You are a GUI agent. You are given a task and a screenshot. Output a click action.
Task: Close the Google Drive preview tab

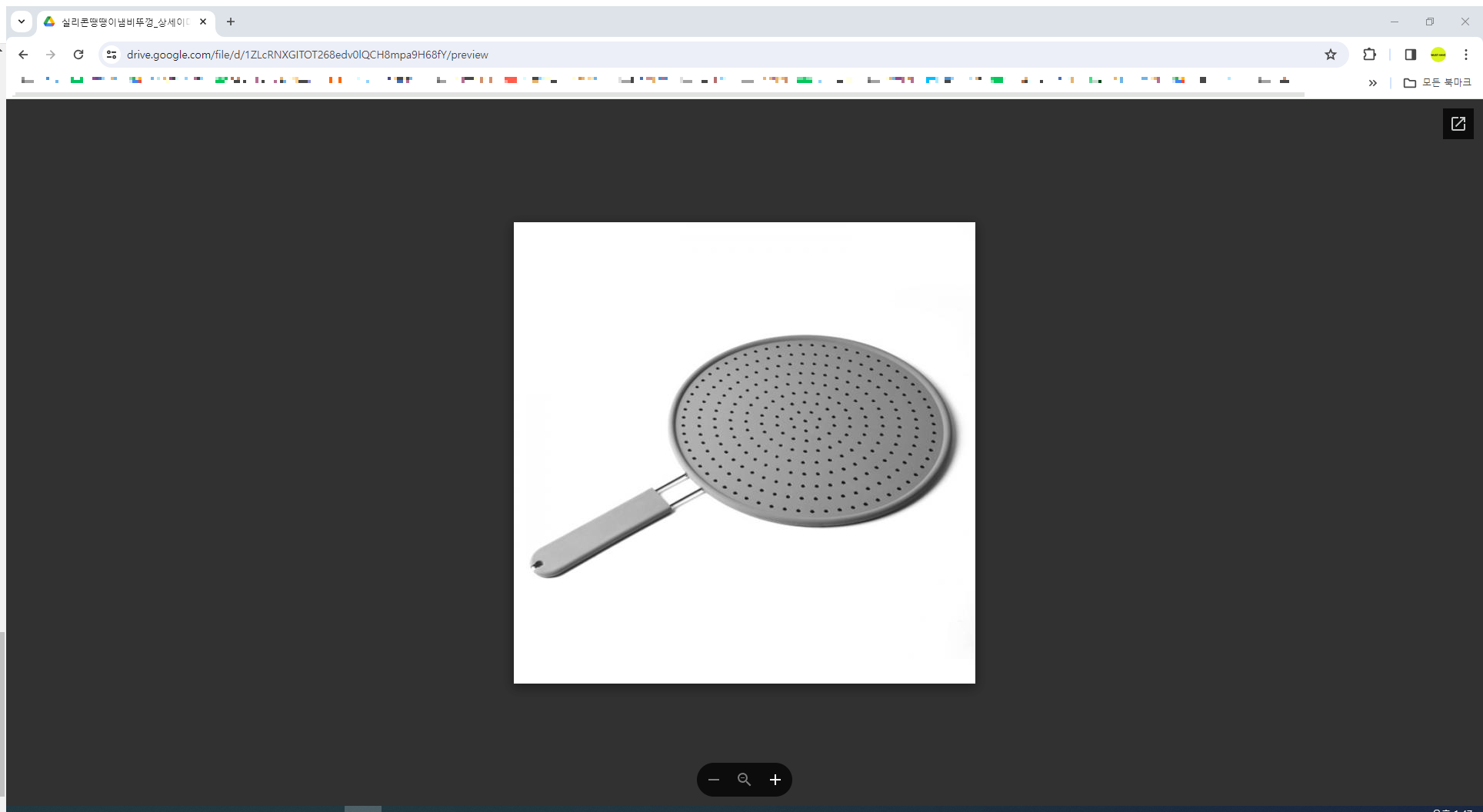[x=203, y=22]
